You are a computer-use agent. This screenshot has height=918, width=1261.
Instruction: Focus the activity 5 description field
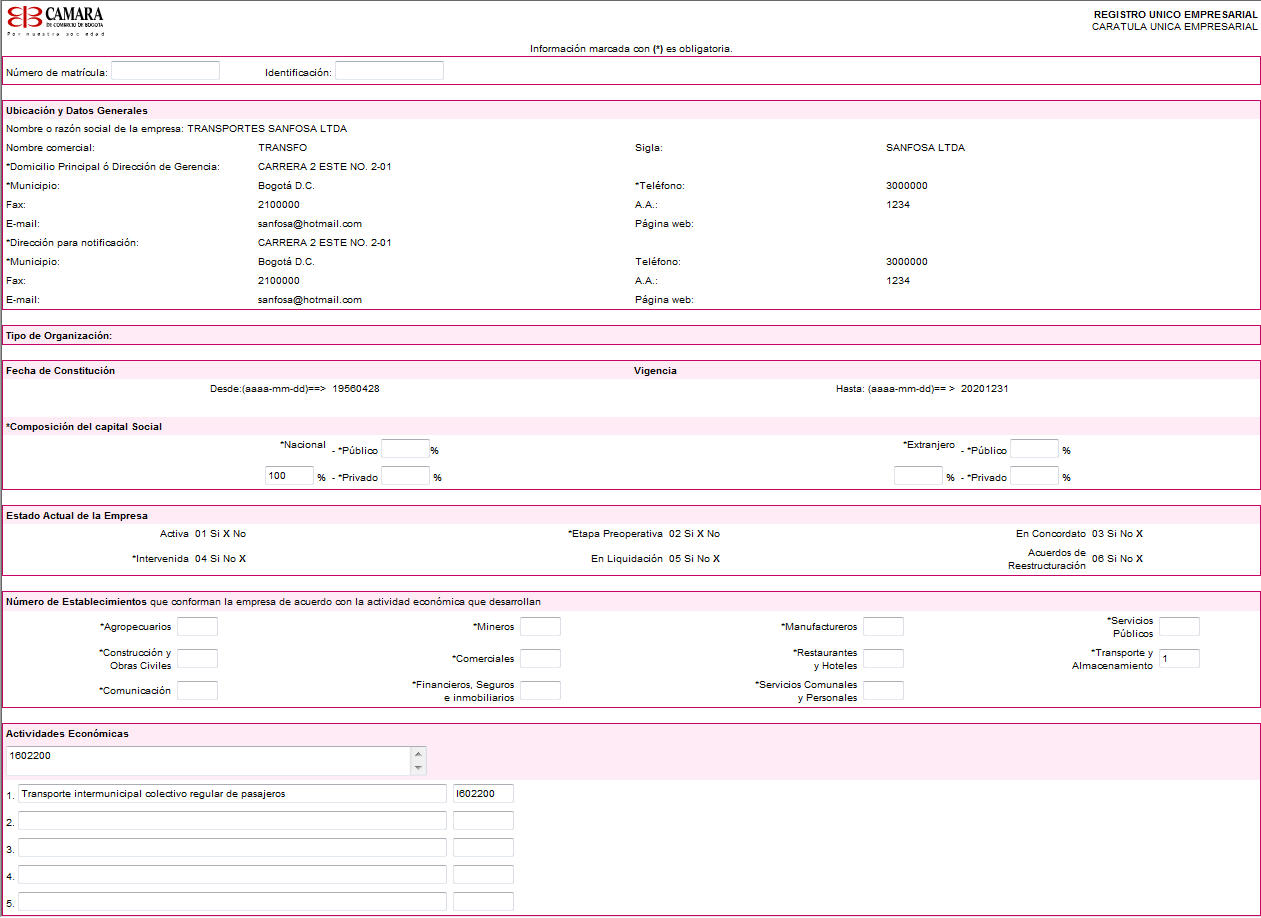(232, 902)
